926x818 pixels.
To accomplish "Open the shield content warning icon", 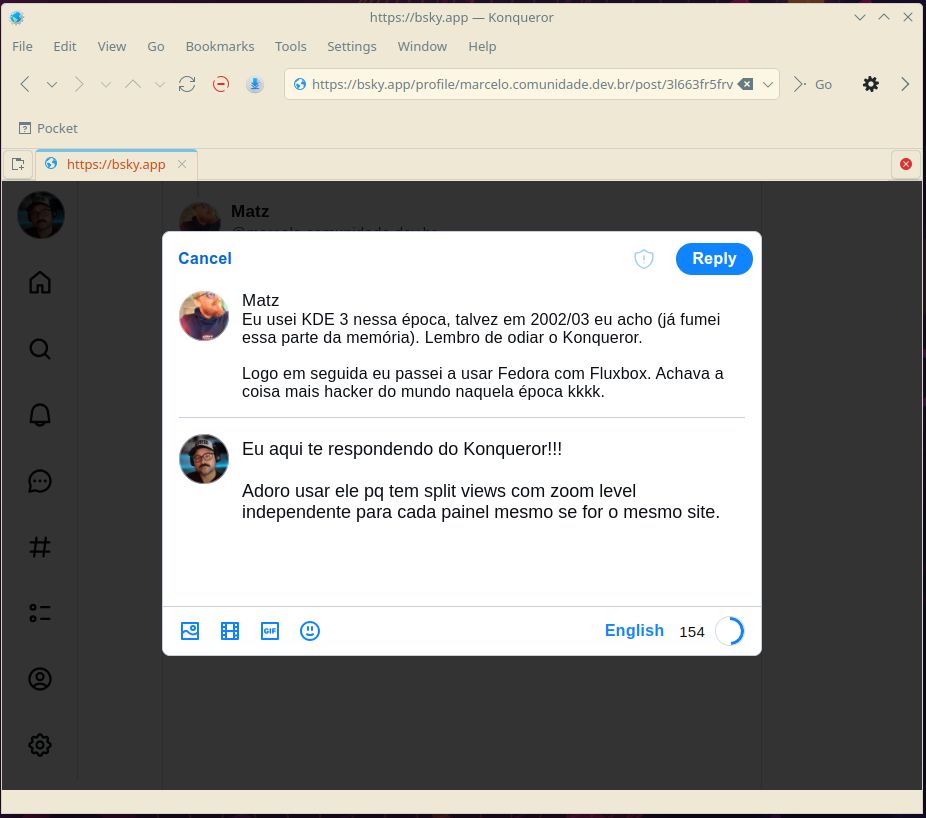I will (644, 259).
